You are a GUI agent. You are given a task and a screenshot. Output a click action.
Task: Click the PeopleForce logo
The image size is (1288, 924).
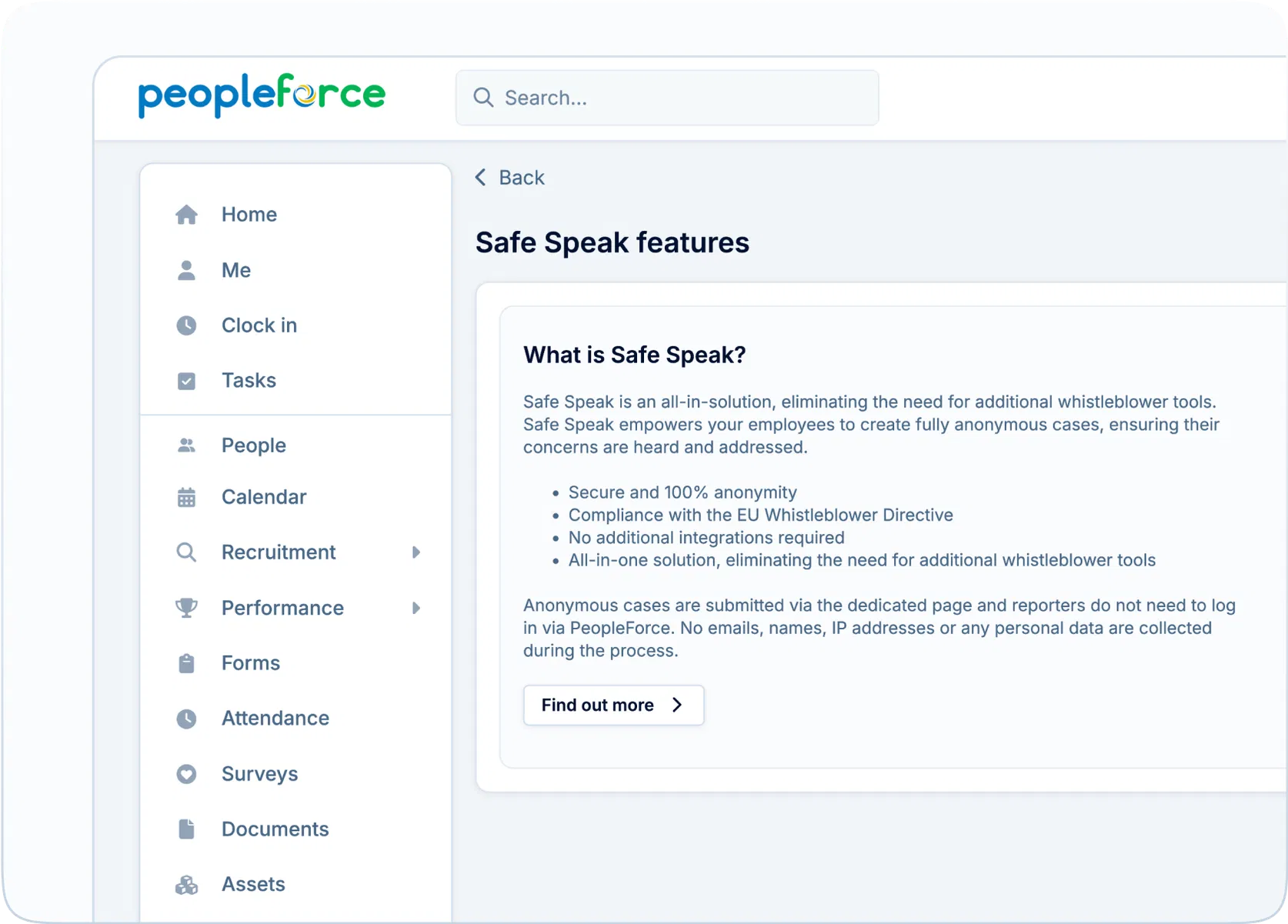click(262, 95)
